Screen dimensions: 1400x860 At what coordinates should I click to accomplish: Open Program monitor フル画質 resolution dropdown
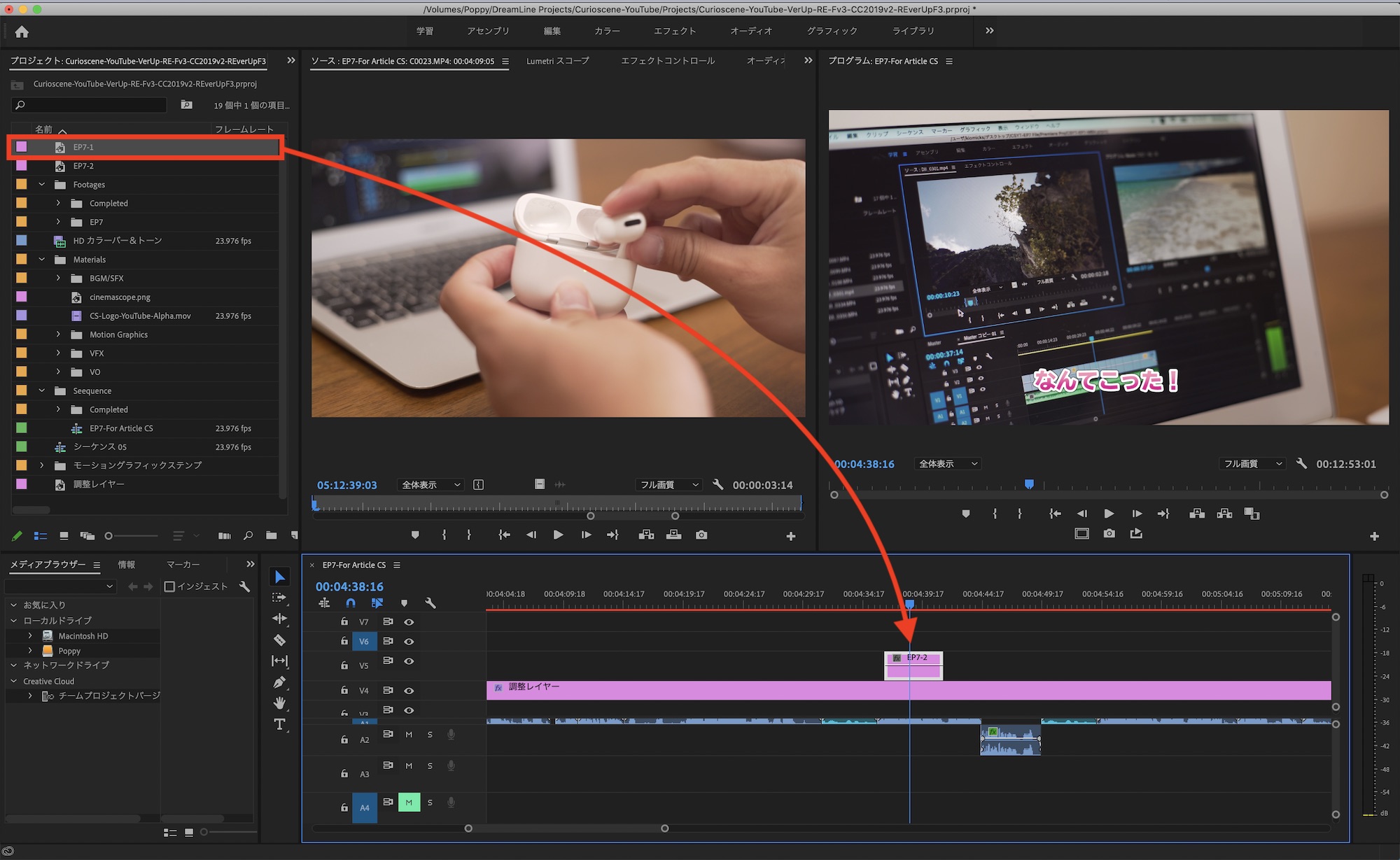[x=1252, y=464]
